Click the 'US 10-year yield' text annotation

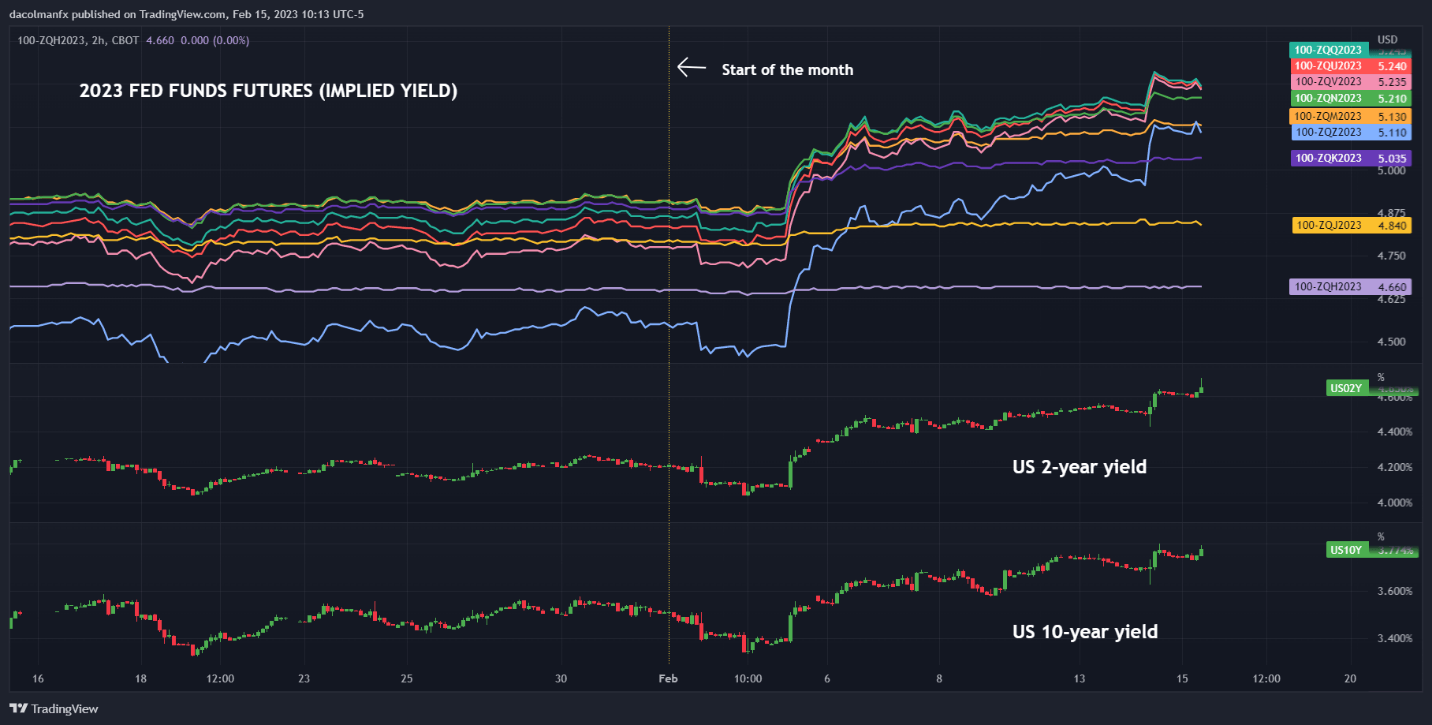click(1084, 631)
